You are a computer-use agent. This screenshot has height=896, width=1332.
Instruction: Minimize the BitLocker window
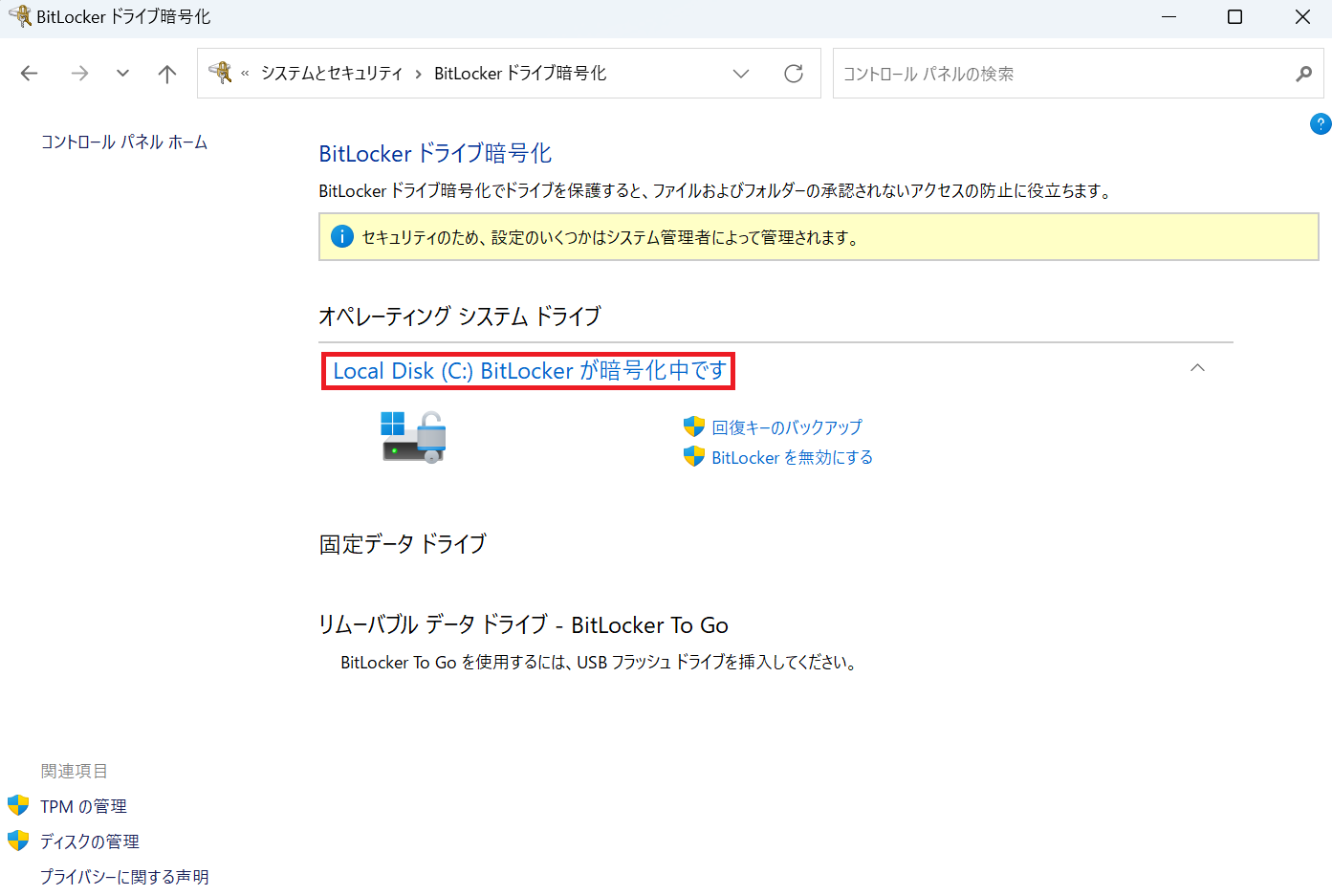click(1168, 17)
